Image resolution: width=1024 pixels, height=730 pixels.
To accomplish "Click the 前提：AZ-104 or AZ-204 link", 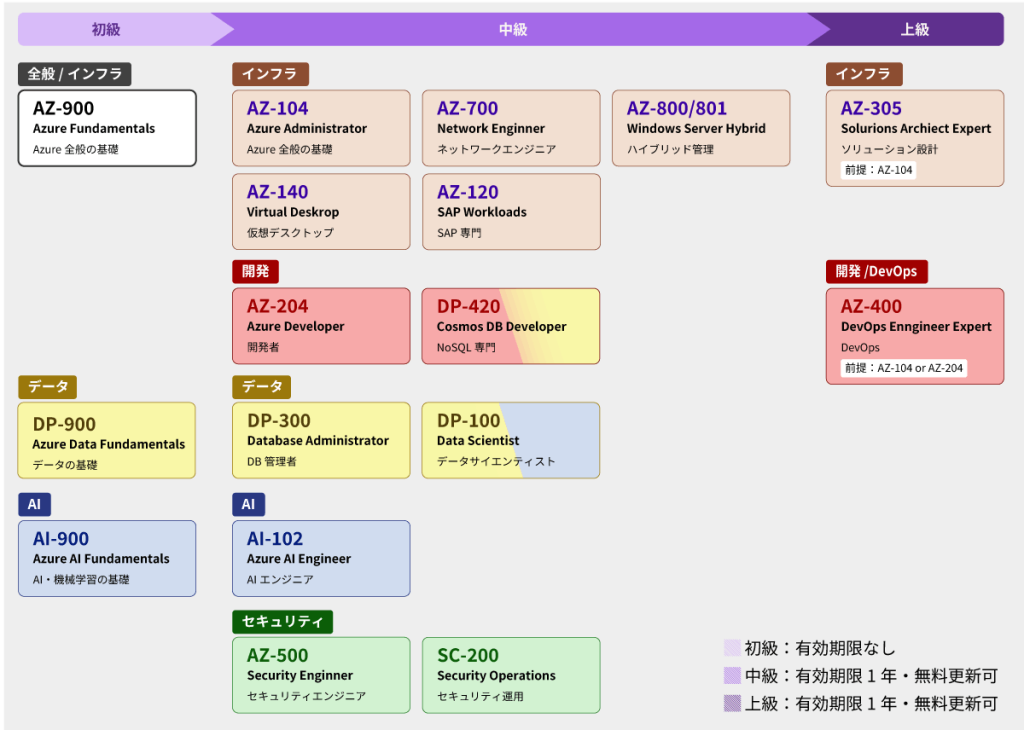I will (903, 367).
